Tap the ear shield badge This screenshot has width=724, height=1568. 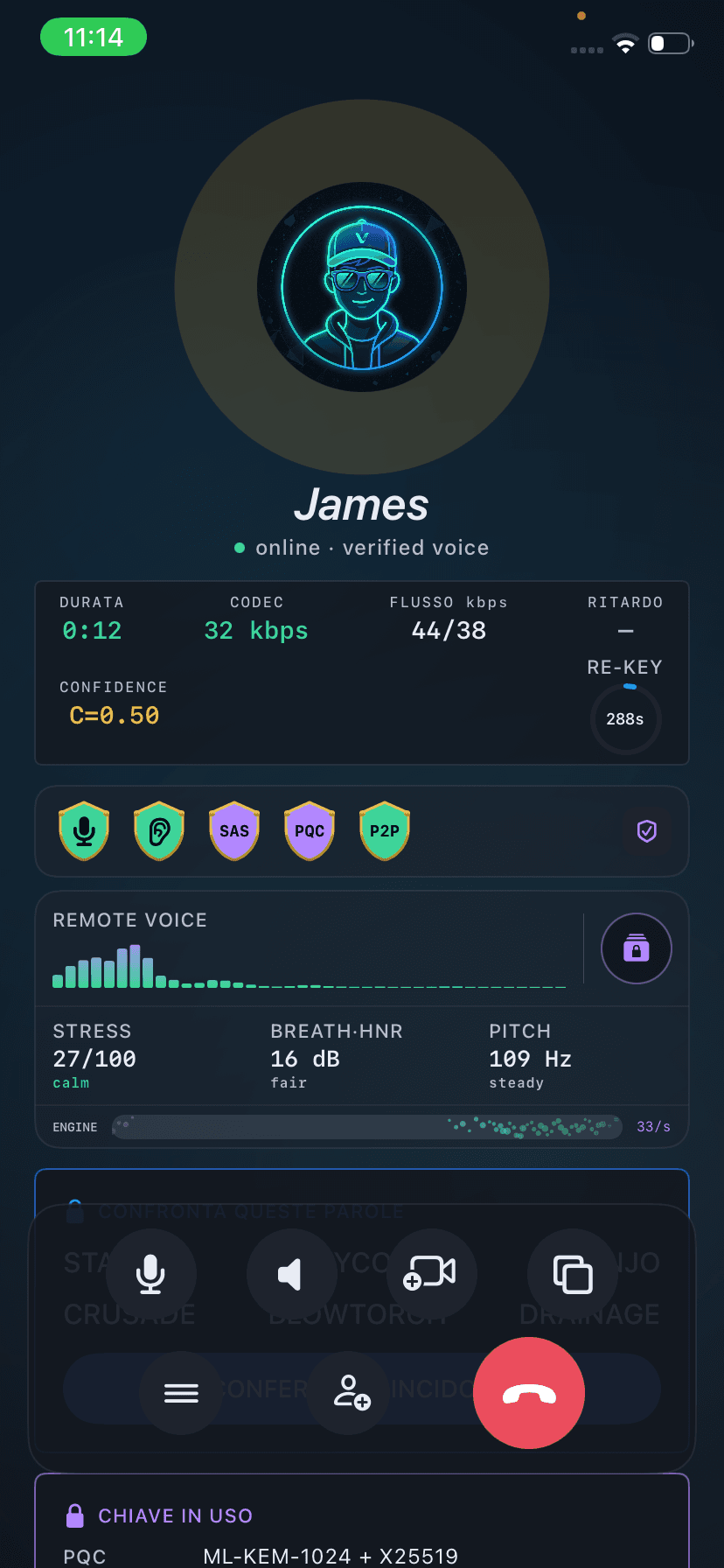pos(159,831)
